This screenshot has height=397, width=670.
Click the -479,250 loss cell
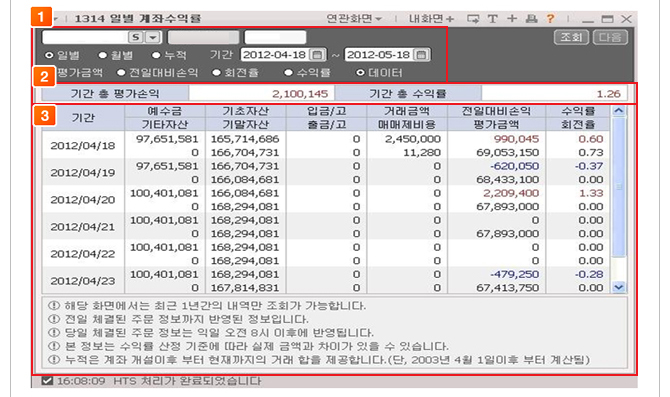(x=514, y=274)
